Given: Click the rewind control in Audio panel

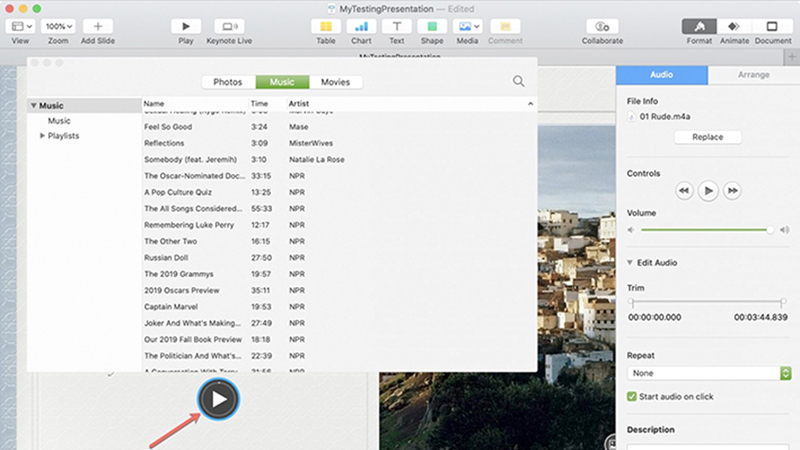Looking at the screenshot, I should [684, 190].
